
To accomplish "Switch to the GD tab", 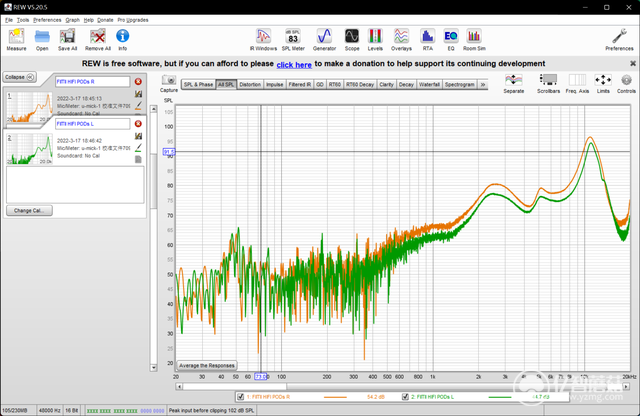I will click(x=320, y=85).
